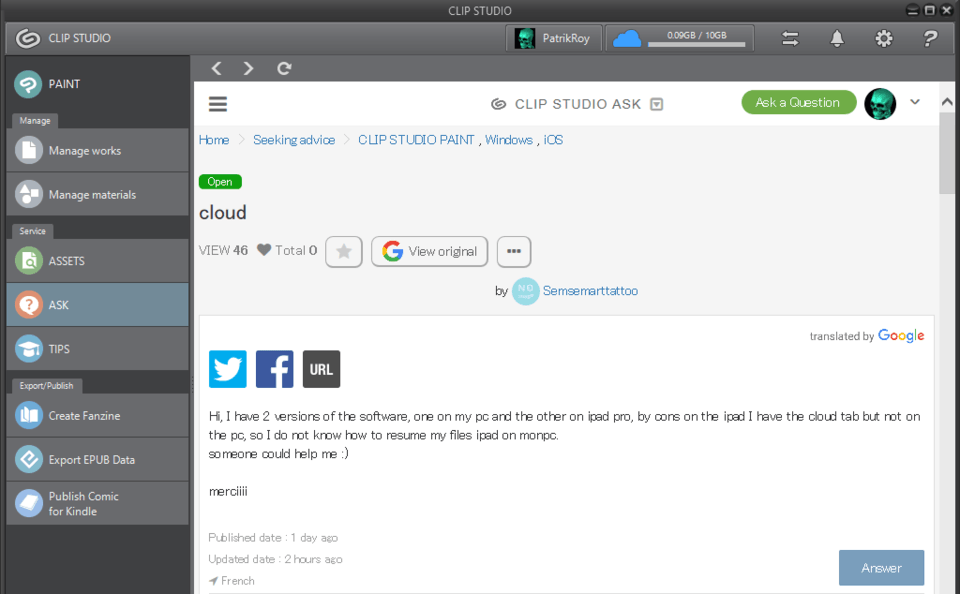Image resolution: width=960 pixels, height=594 pixels.
Task: Copy the question URL
Action: pos(321,369)
